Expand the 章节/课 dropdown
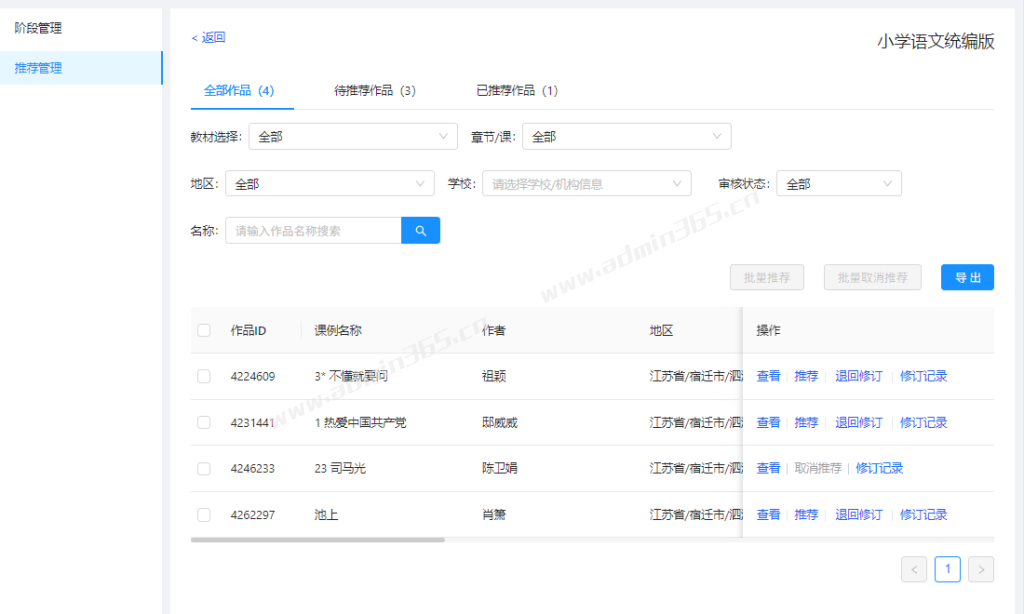 (x=626, y=137)
